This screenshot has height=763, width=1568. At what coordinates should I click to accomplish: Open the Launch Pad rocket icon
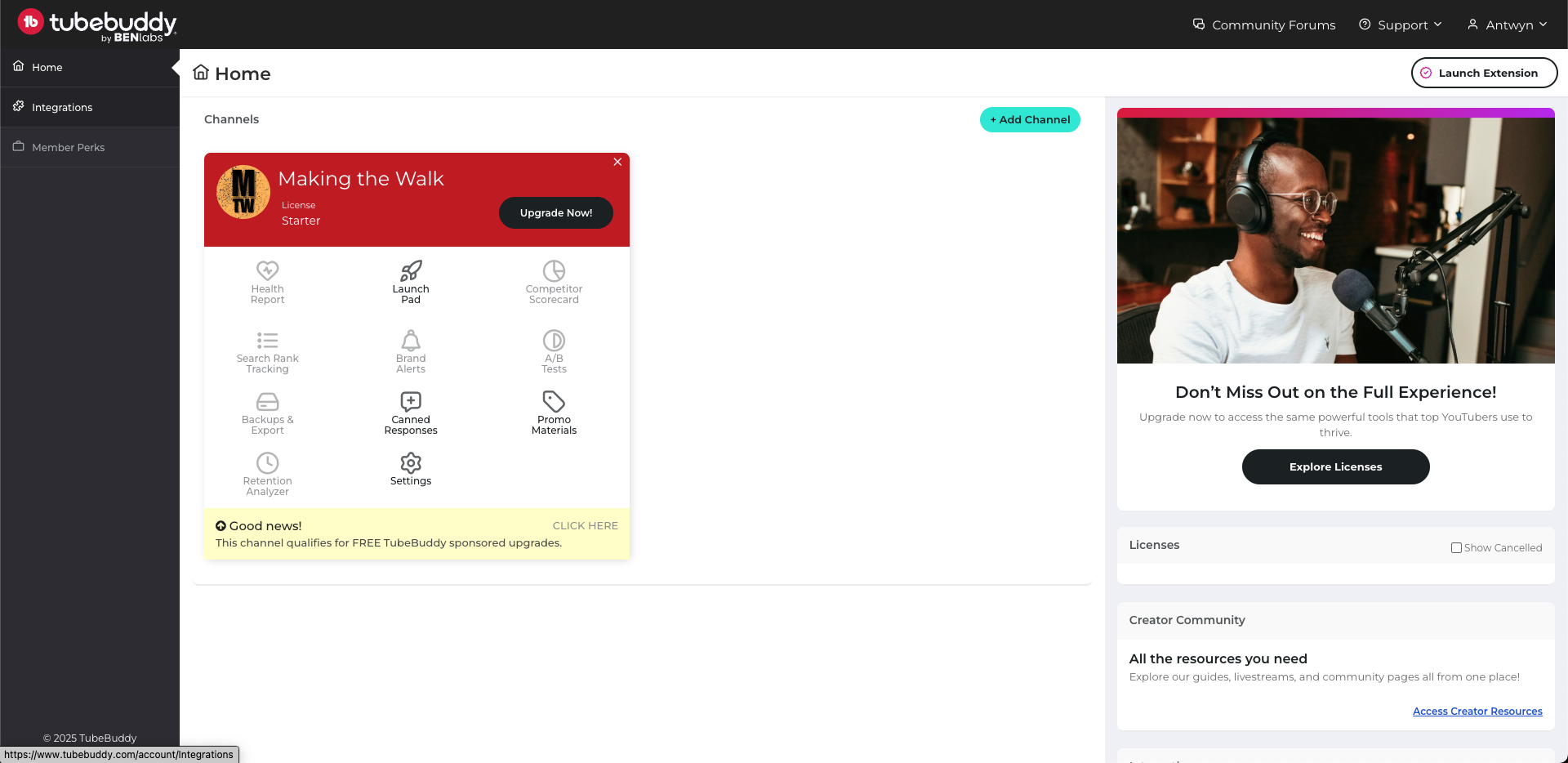411,271
